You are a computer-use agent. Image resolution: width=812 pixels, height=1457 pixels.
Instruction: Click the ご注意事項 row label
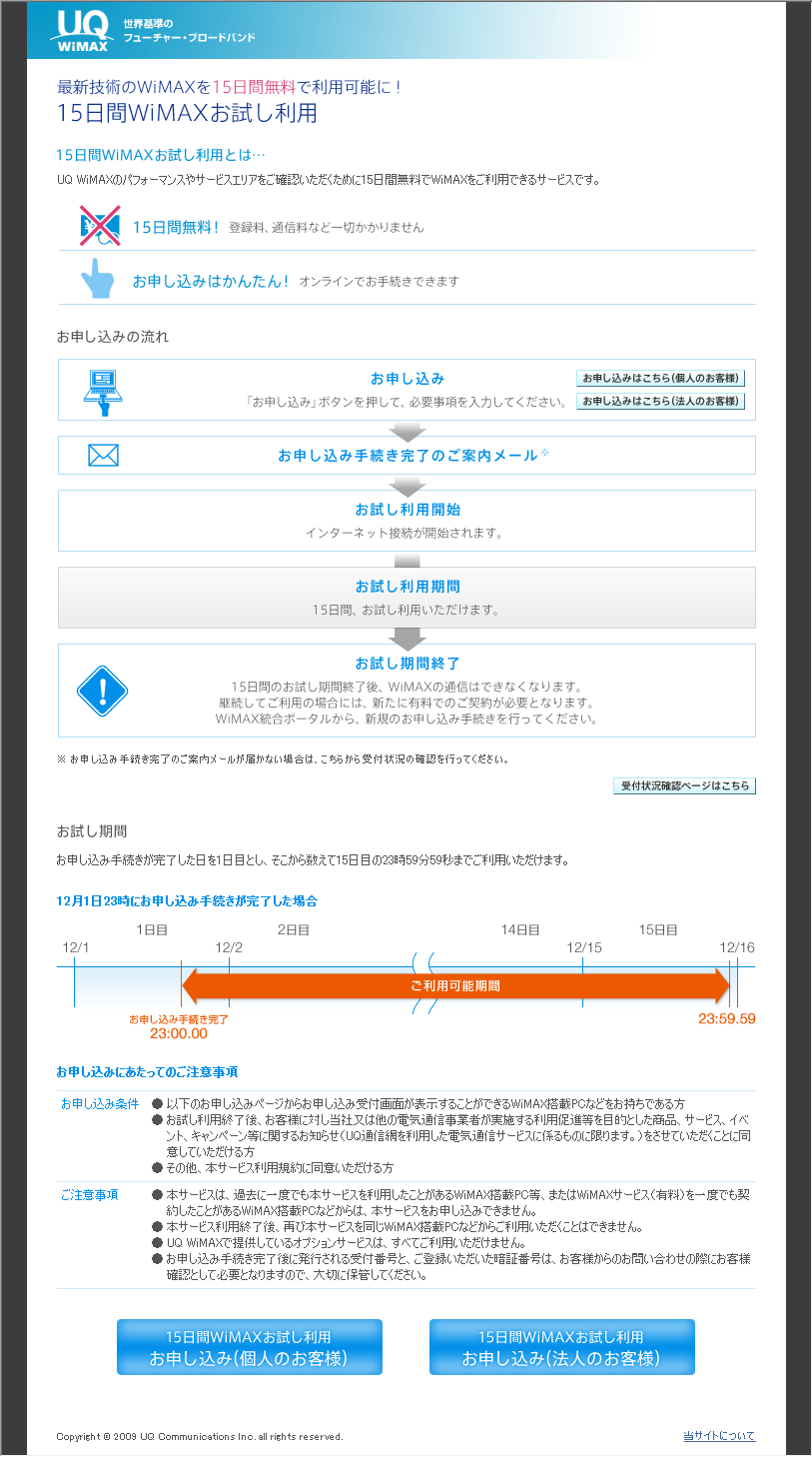[89, 1195]
